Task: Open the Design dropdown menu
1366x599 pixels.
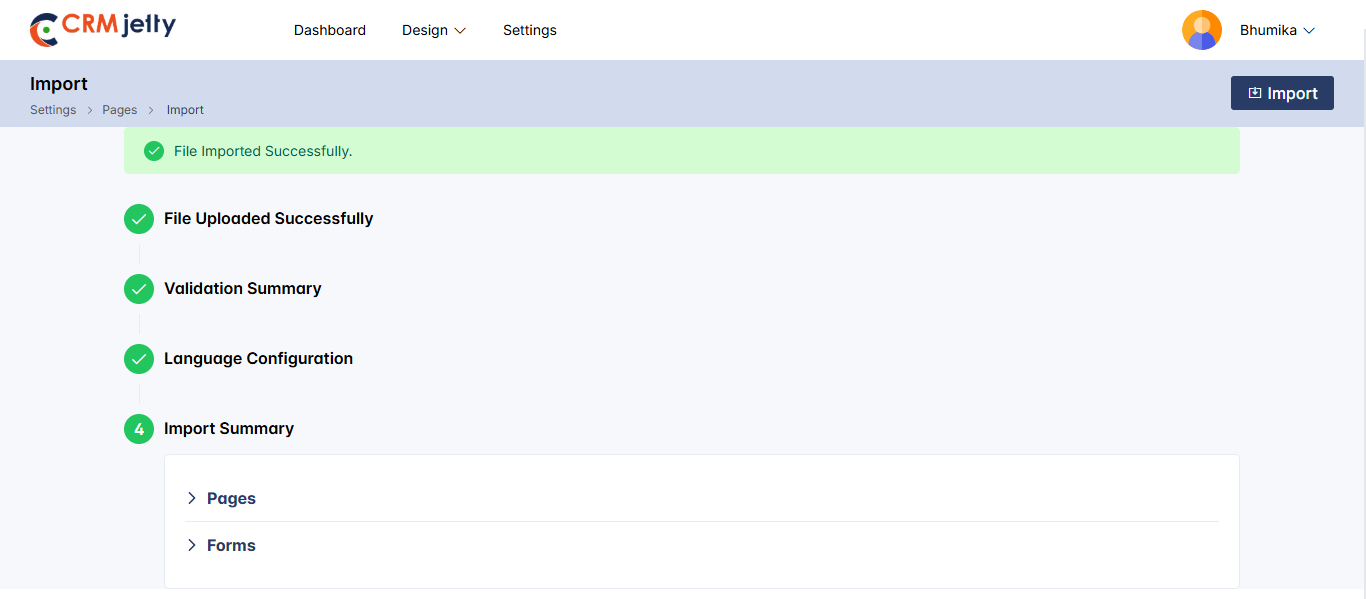Action: (x=434, y=30)
